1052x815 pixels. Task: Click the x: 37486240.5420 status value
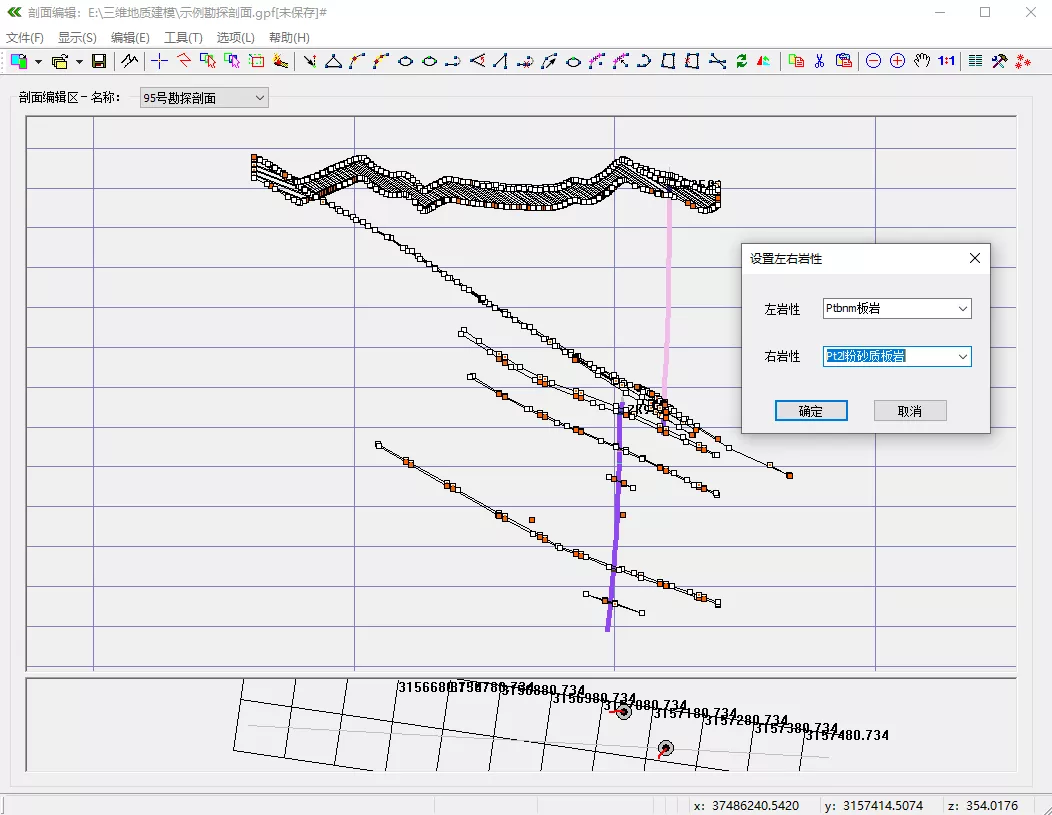(x=746, y=806)
